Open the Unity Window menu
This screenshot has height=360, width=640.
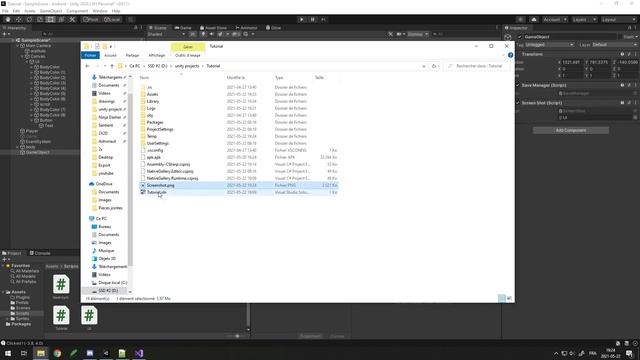coord(100,11)
